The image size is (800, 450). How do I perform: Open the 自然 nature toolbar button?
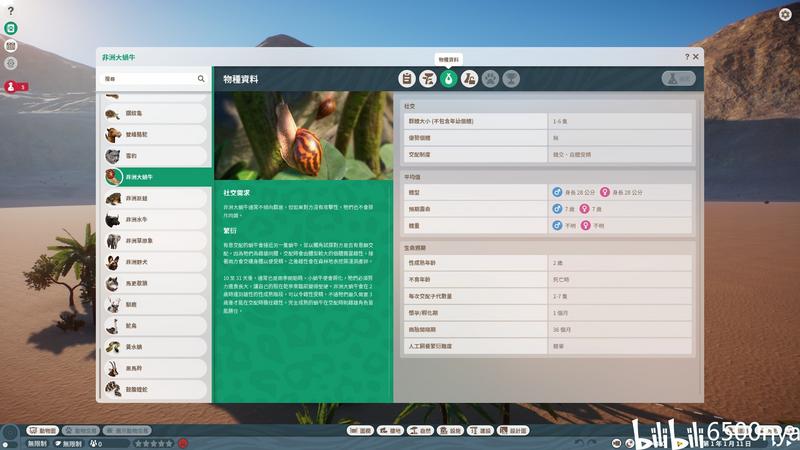click(420, 431)
